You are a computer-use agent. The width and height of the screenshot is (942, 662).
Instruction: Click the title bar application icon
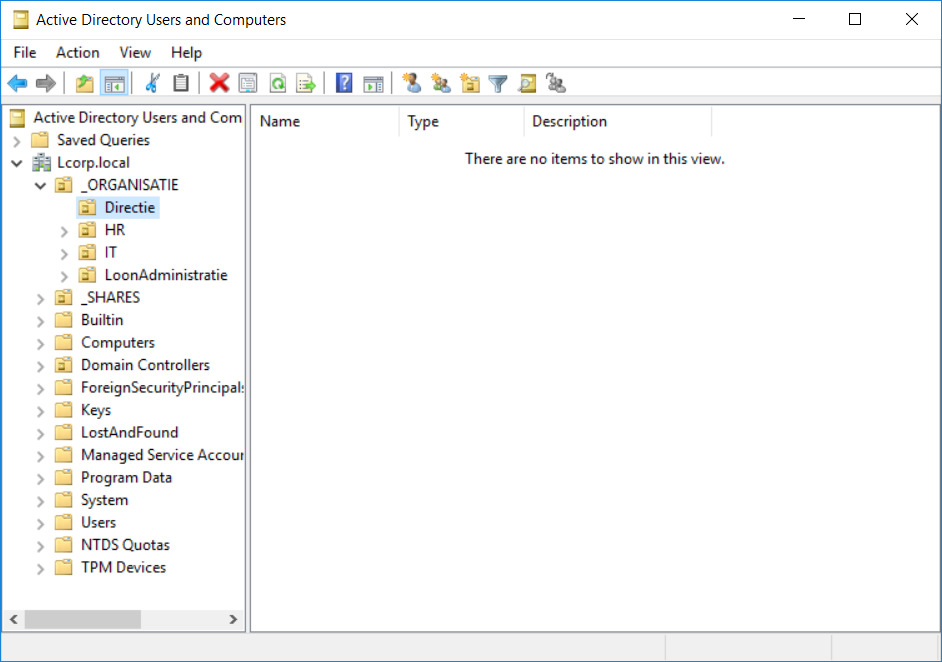click(x=20, y=20)
